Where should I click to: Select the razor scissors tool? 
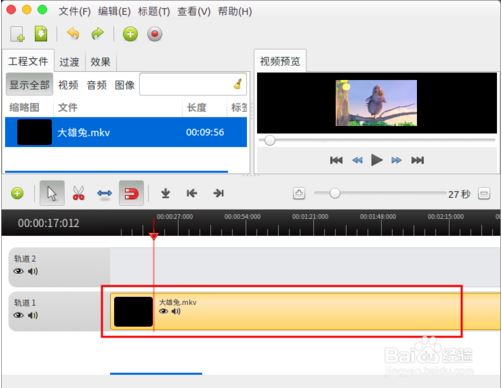(78, 193)
